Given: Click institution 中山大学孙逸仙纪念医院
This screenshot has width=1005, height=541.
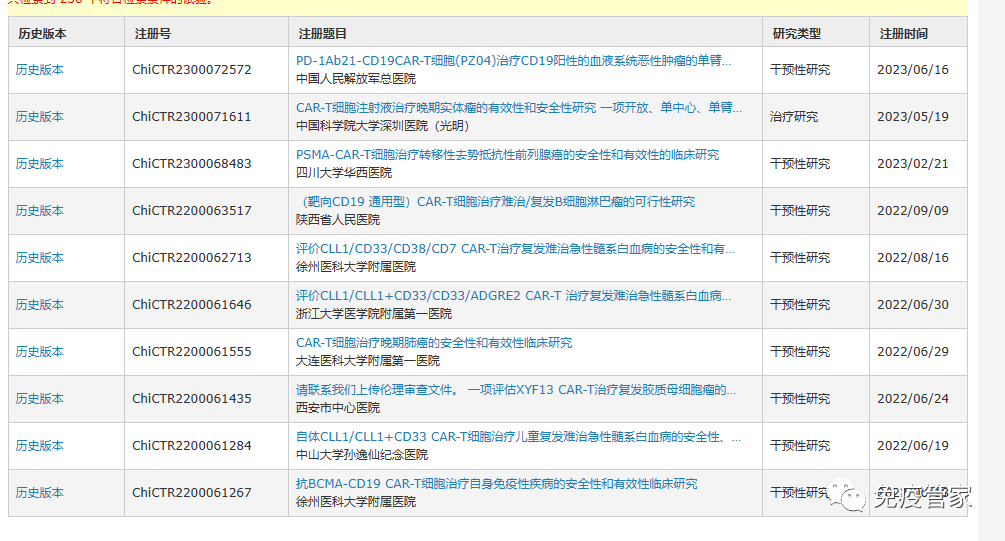Looking at the screenshot, I should [362, 455].
